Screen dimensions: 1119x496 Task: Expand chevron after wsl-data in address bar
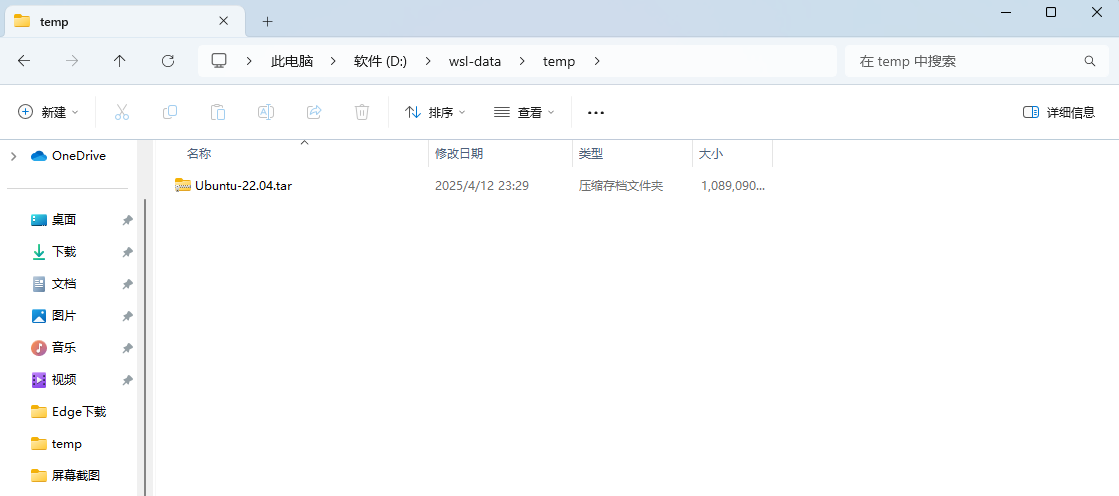522,61
